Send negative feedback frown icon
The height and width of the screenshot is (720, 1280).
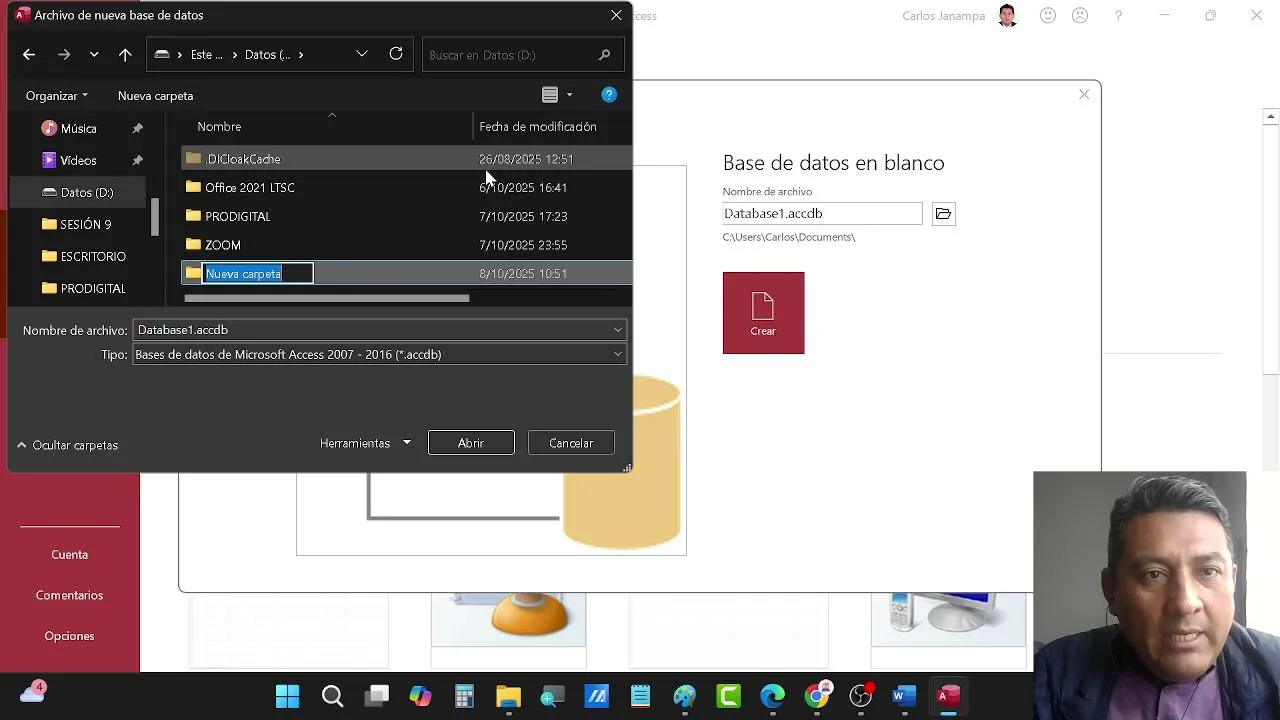pyautogui.click(x=1080, y=15)
